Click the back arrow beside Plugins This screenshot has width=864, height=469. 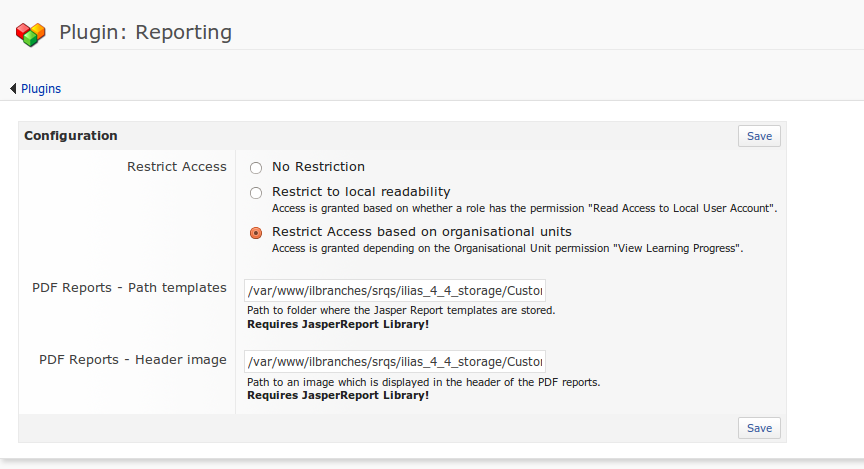pos(13,89)
